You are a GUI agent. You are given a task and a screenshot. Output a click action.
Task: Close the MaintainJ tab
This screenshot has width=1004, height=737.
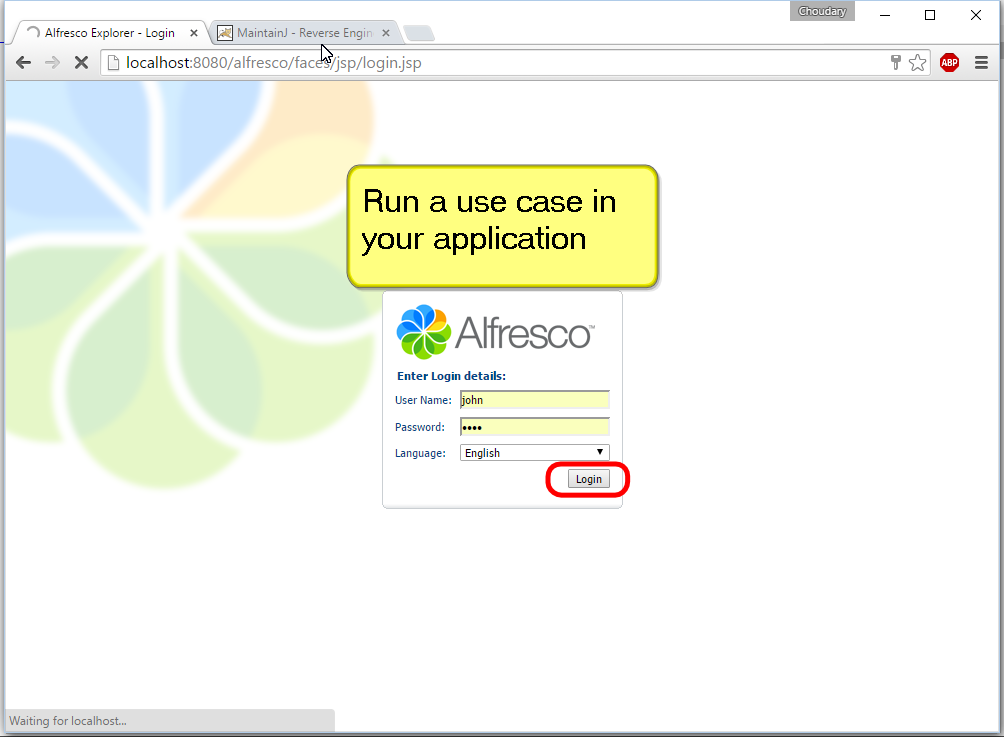coord(386,33)
